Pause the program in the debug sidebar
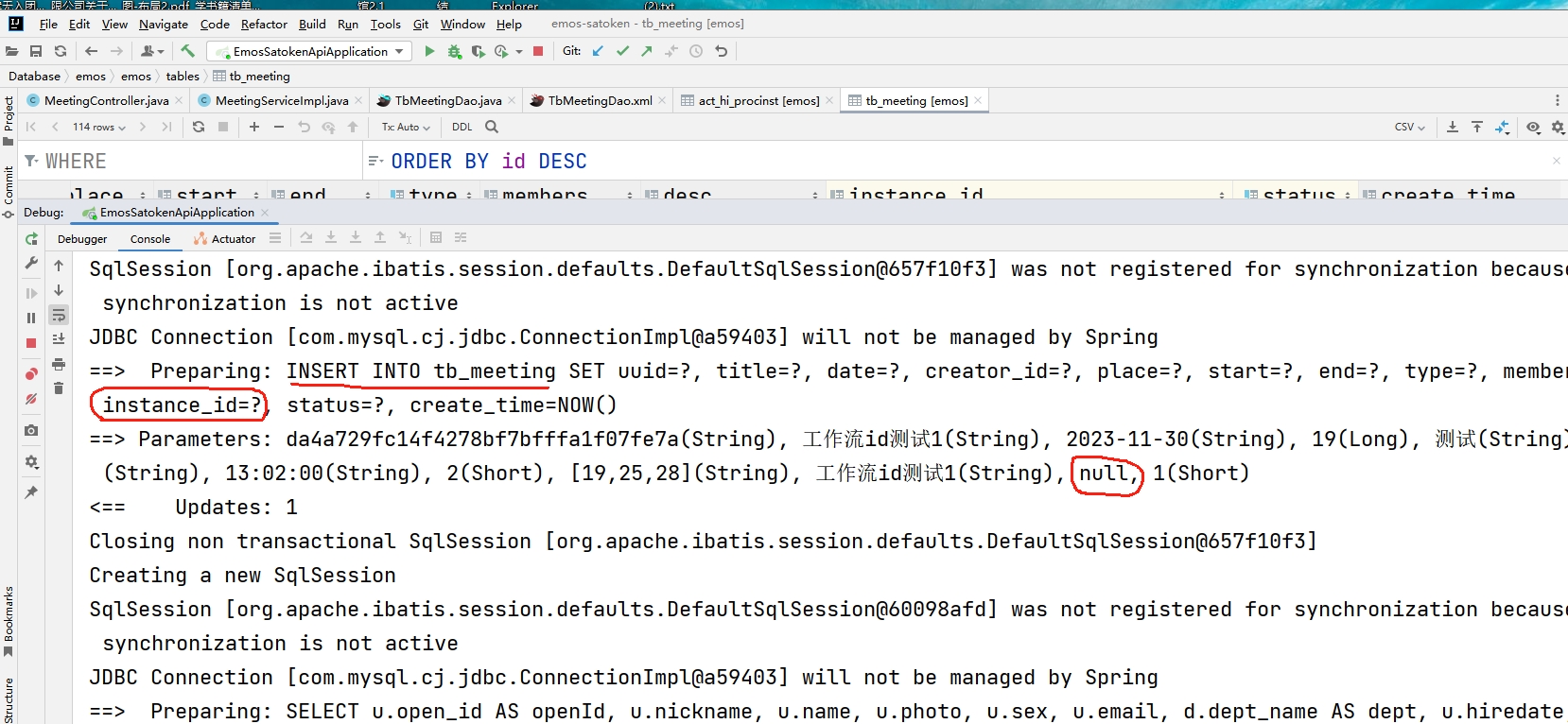The width and height of the screenshot is (1568, 724). click(x=31, y=319)
